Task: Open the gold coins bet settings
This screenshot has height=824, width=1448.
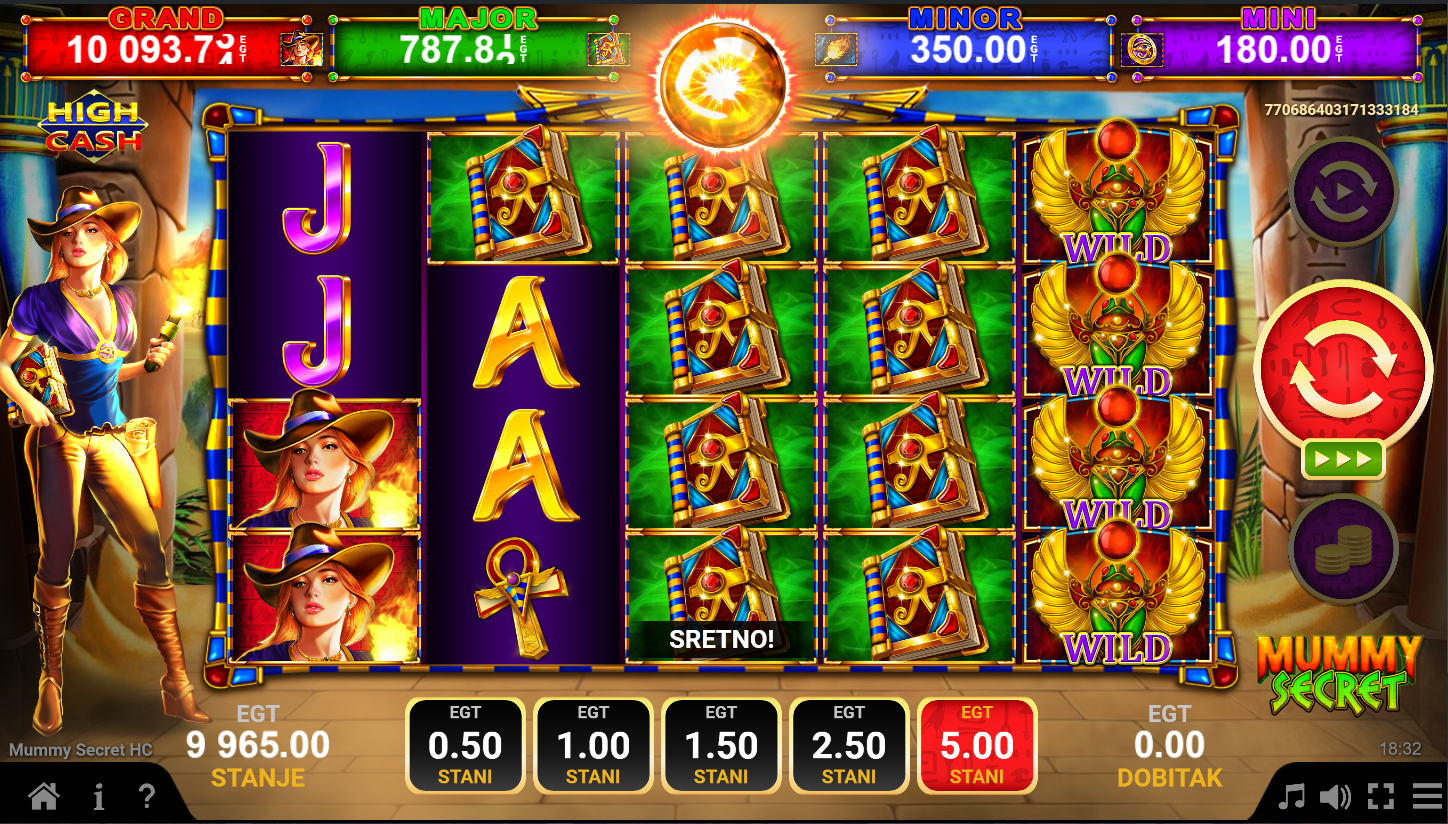Action: pos(1342,548)
